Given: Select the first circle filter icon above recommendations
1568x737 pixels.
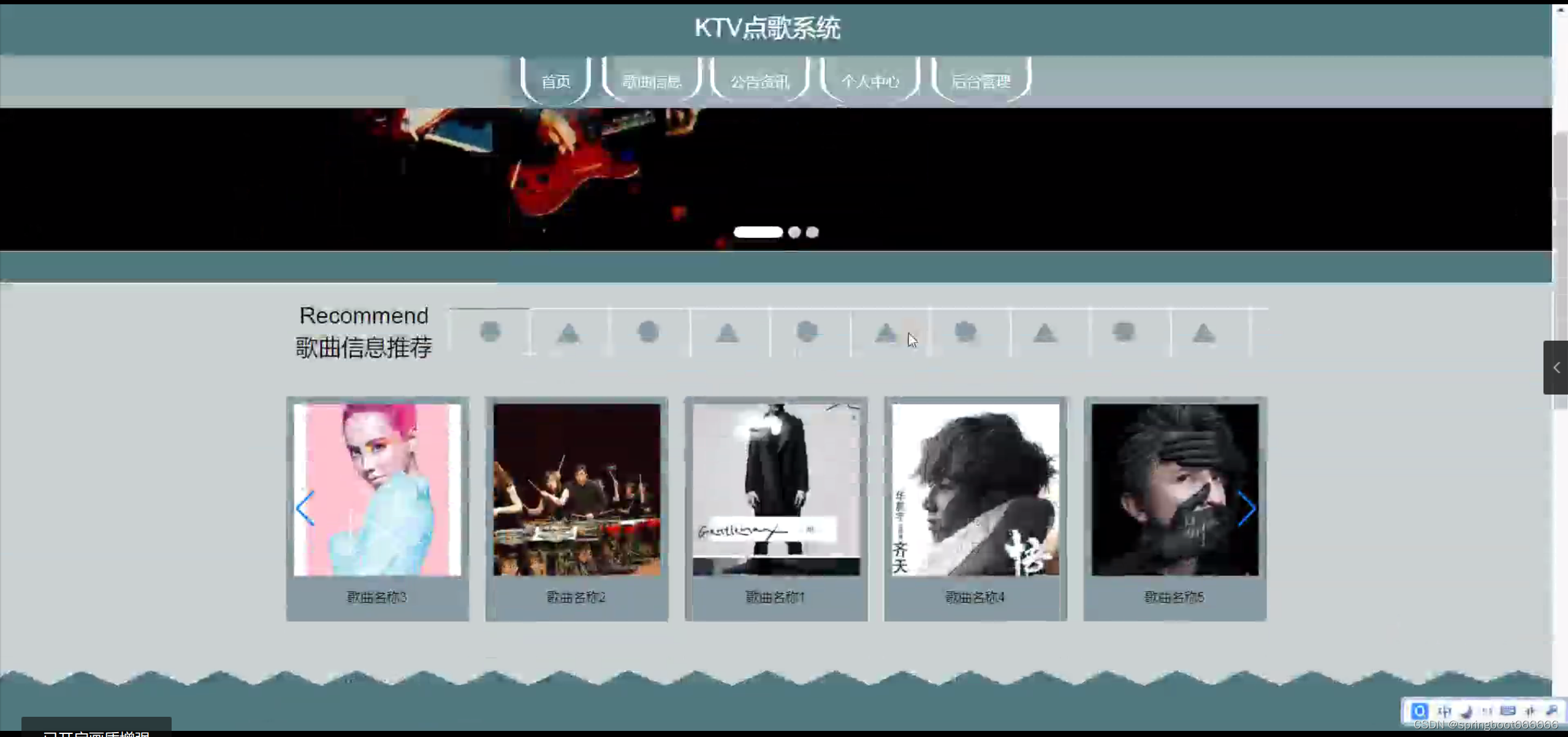Looking at the screenshot, I should [x=490, y=331].
